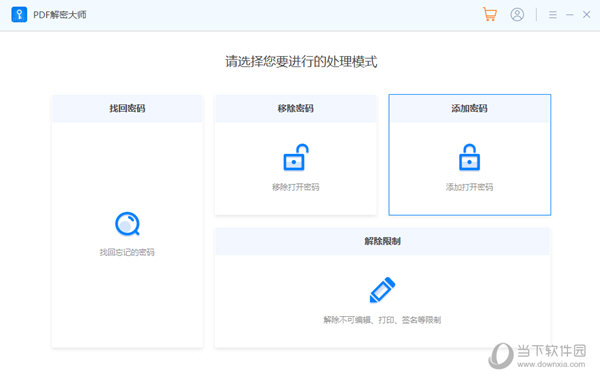600x382 pixels.
Task: Click the 添加打开密码 label
Action: [x=470, y=187]
